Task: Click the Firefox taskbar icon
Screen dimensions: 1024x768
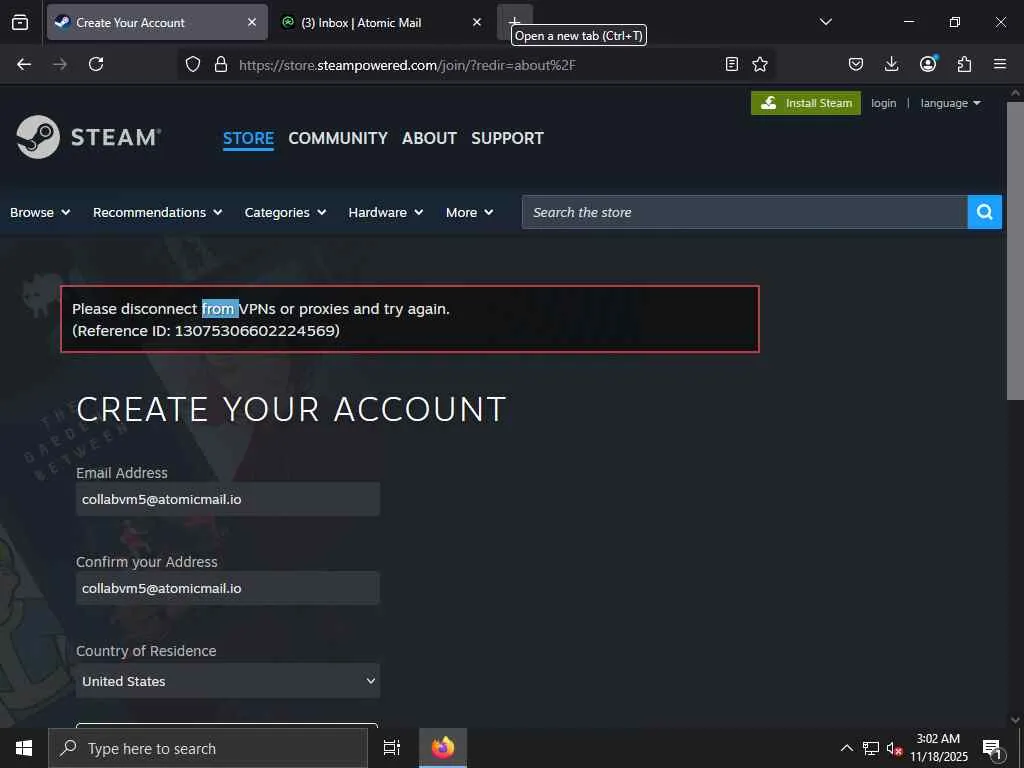Action: coord(443,748)
